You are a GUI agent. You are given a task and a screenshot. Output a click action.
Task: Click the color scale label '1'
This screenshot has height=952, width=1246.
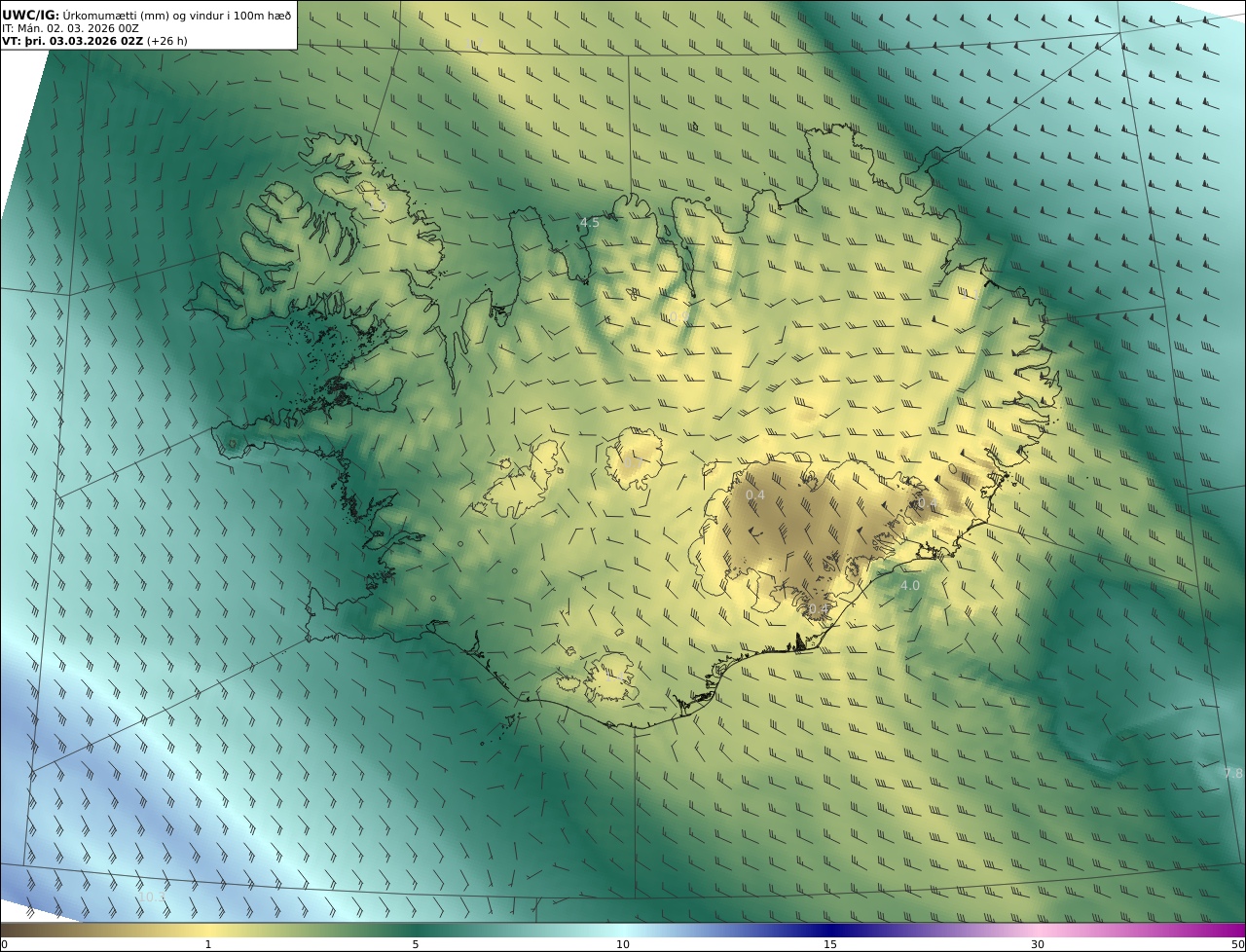pyautogui.click(x=207, y=944)
